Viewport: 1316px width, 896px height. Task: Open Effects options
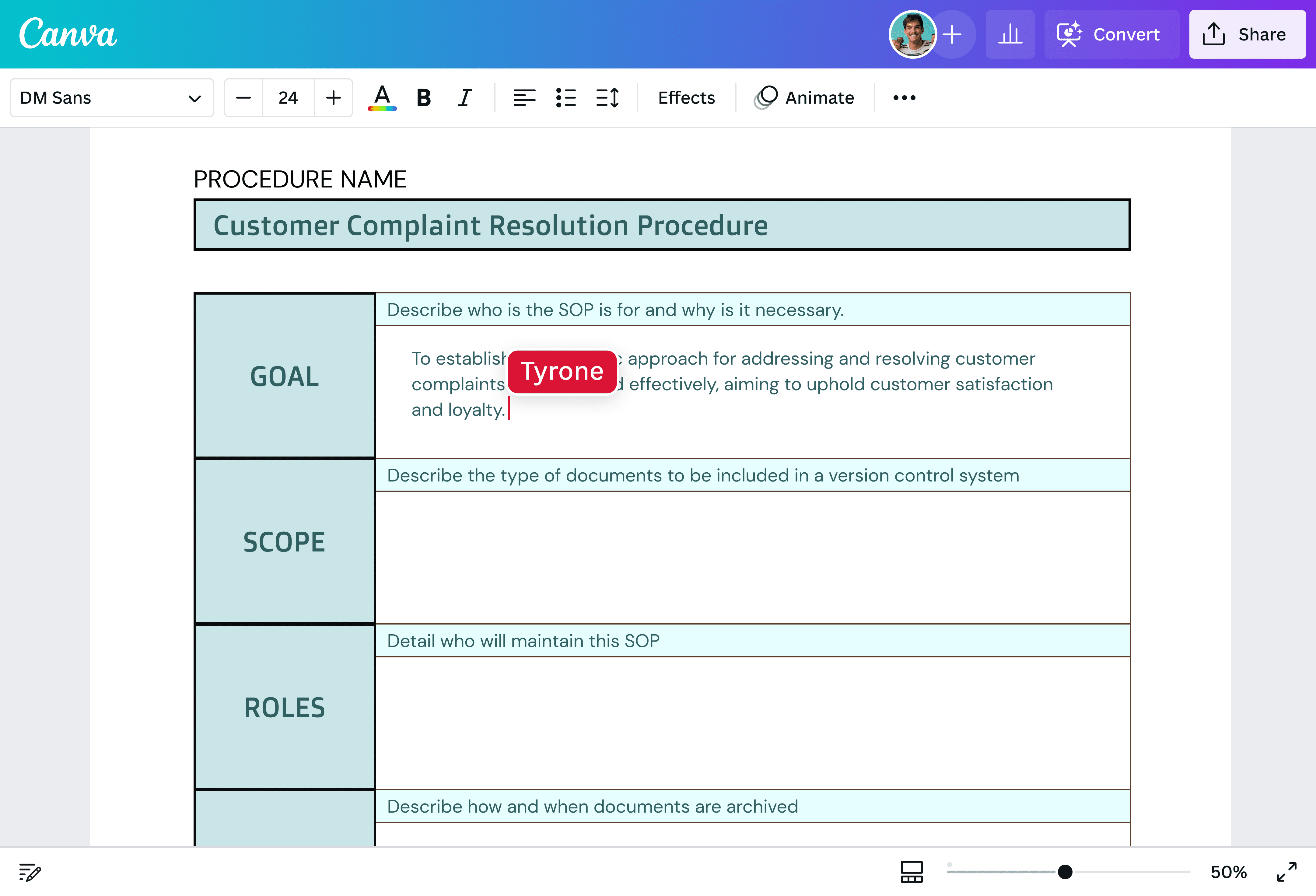pos(686,97)
